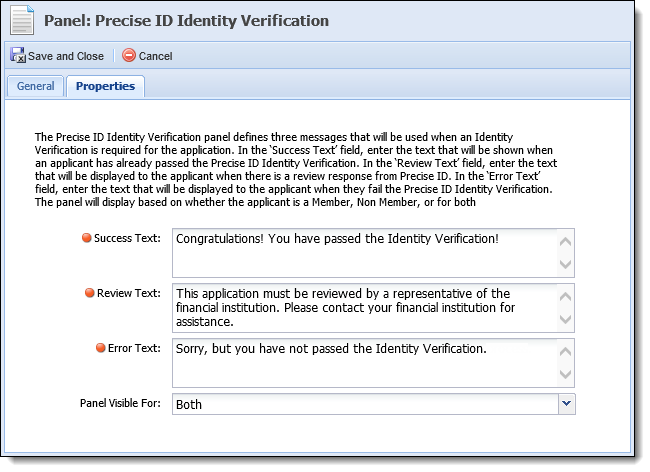
Task: Click the red Cancel circle icon
Action: (x=129, y=55)
